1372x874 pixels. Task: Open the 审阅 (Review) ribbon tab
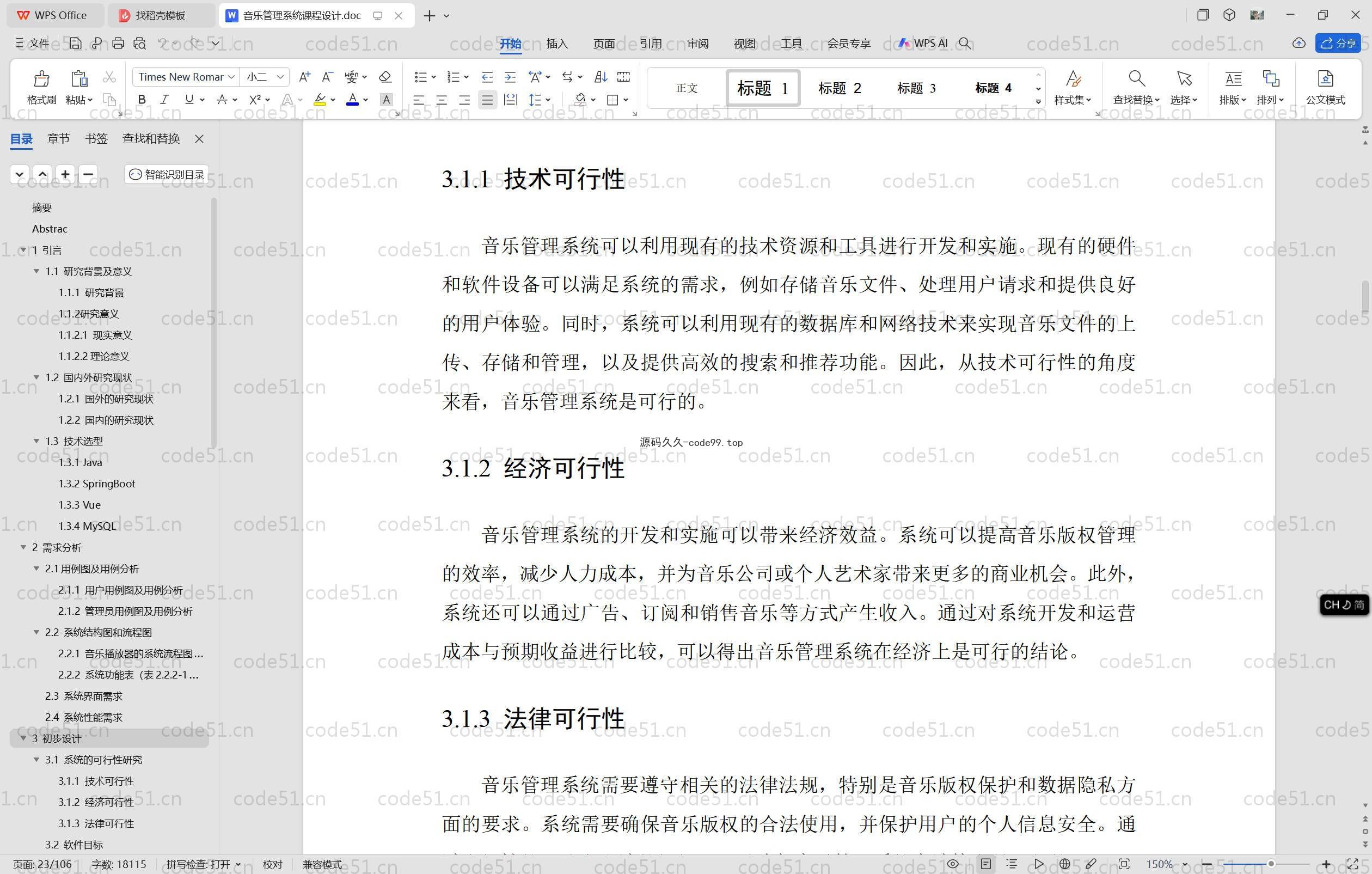[x=698, y=44]
